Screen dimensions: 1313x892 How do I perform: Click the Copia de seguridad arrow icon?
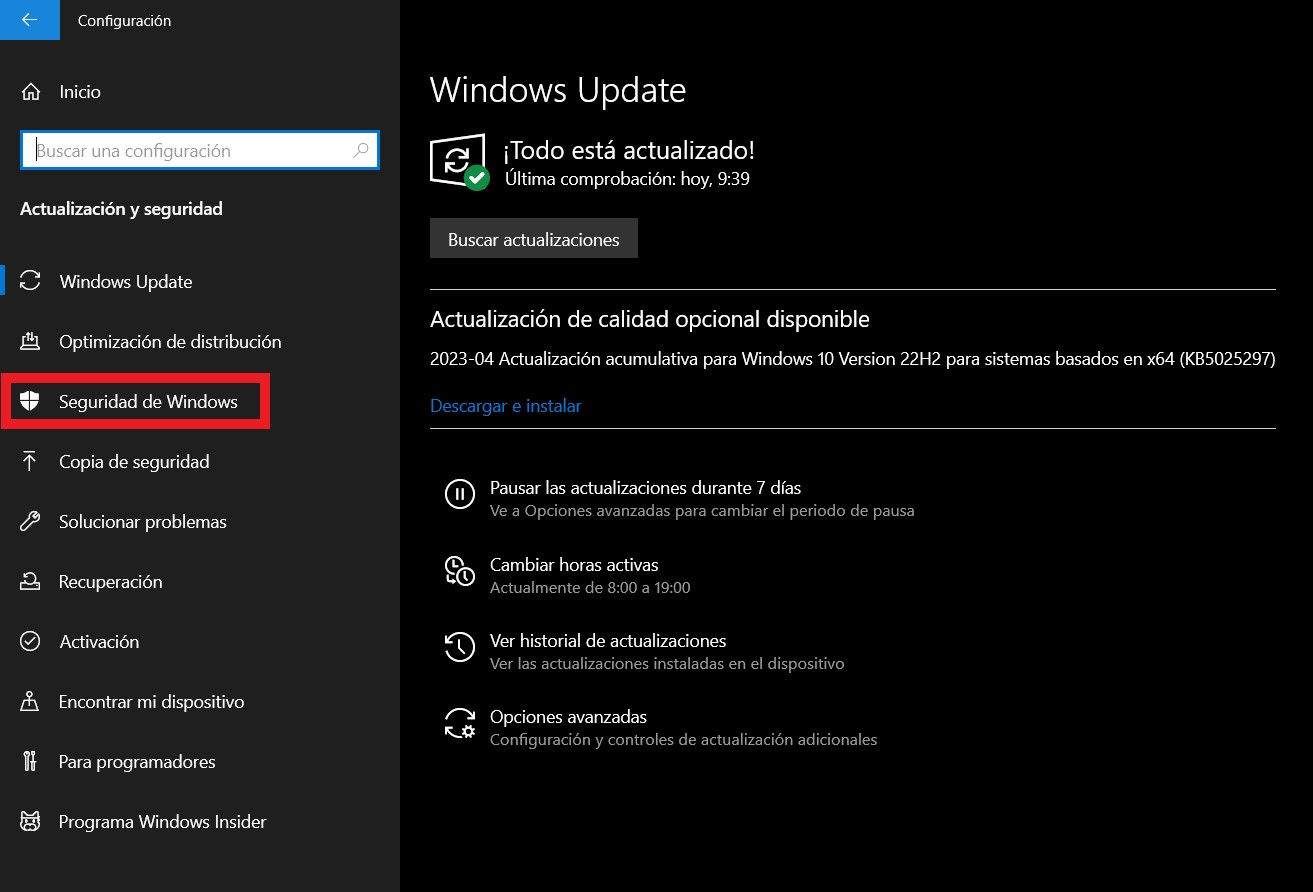tap(30, 461)
